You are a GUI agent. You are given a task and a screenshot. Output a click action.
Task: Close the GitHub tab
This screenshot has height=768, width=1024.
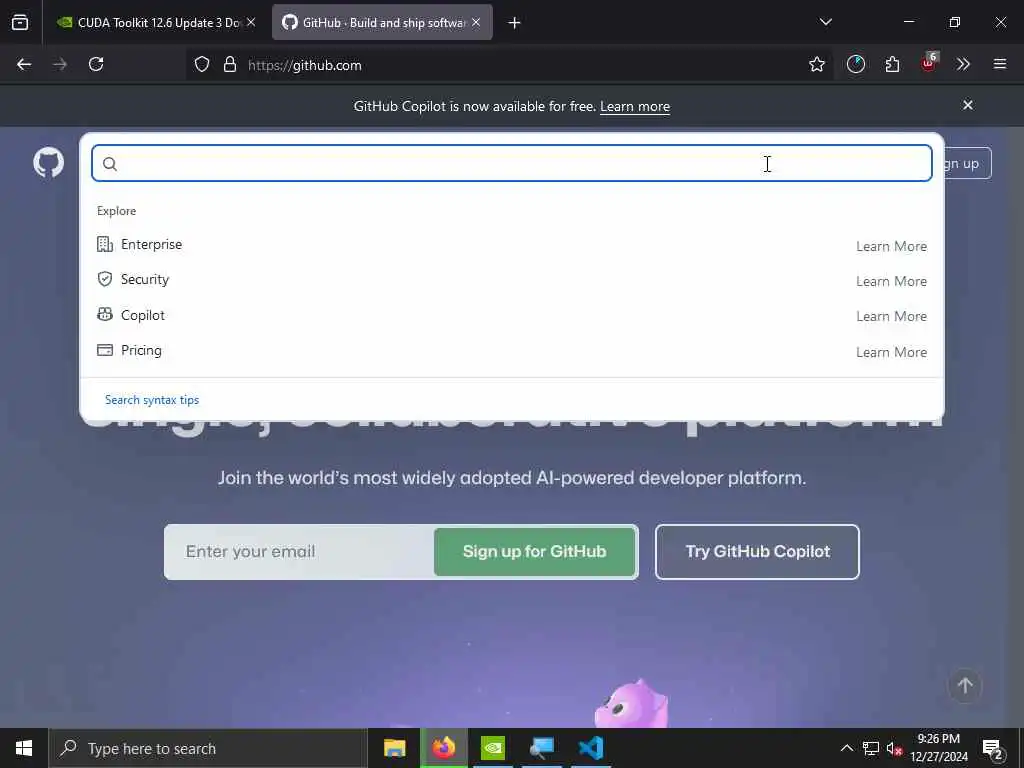click(476, 23)
